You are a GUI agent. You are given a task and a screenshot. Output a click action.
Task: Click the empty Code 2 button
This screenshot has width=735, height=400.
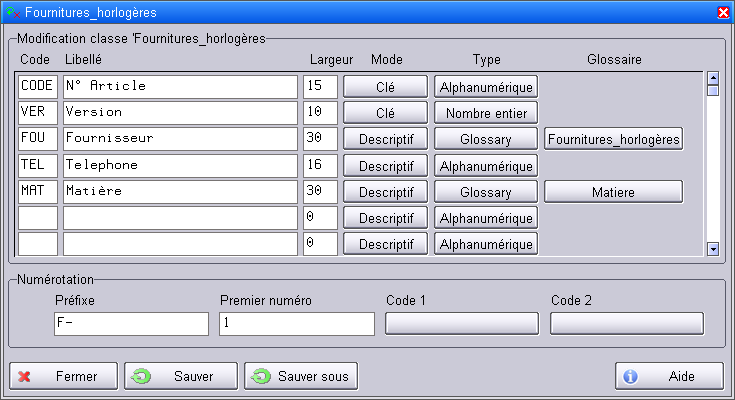pyautogui.click(x=627, y=324)
